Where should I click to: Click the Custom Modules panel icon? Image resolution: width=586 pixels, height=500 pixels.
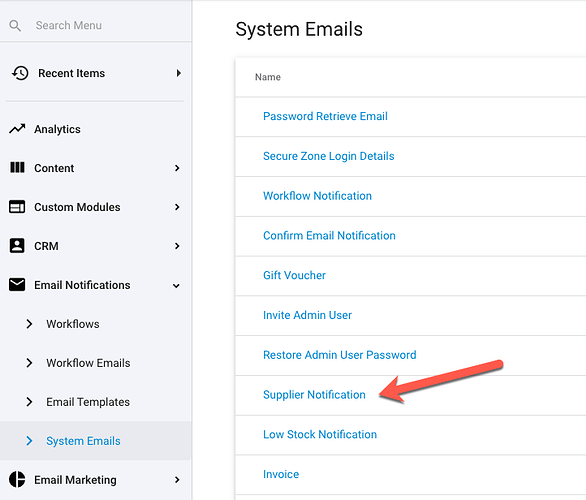point(17,207)
